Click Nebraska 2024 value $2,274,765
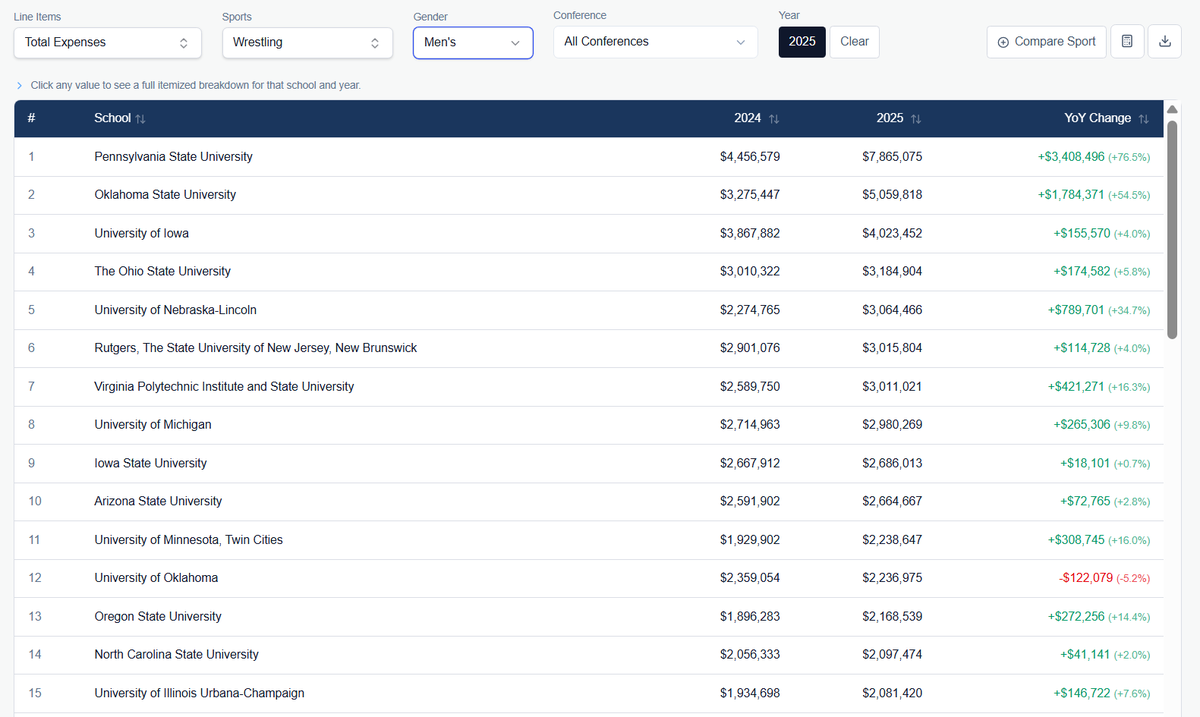 [x=750, y=310]
